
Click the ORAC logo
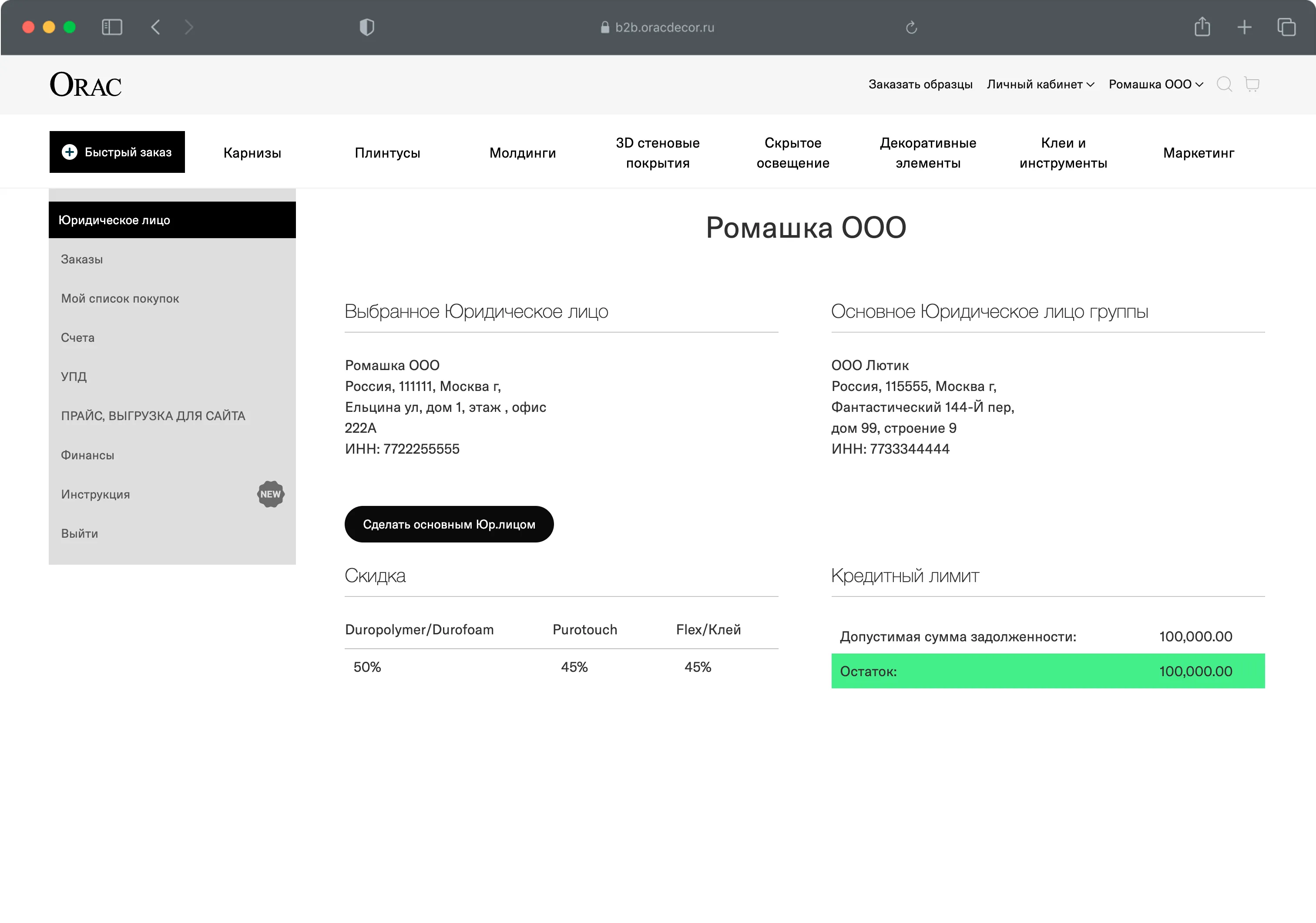pos(85,84)
